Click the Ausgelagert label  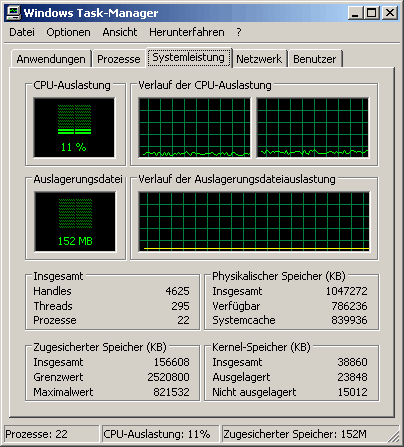241,377
